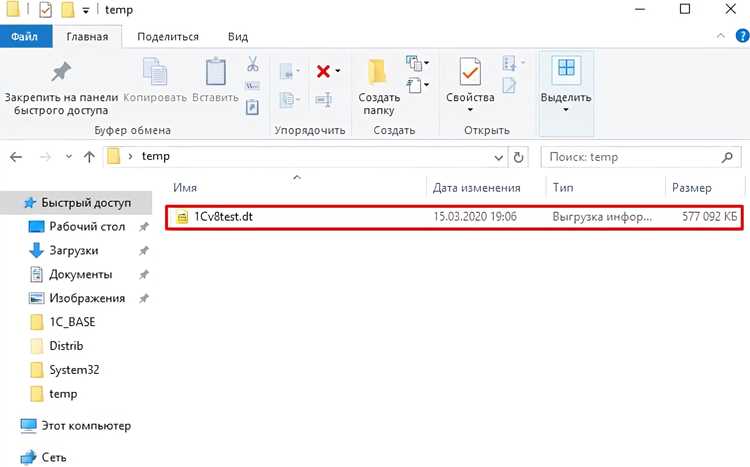Viewport: 750px width, 467px height.
Task: Click the scissors cut icon
Action: 253,64
